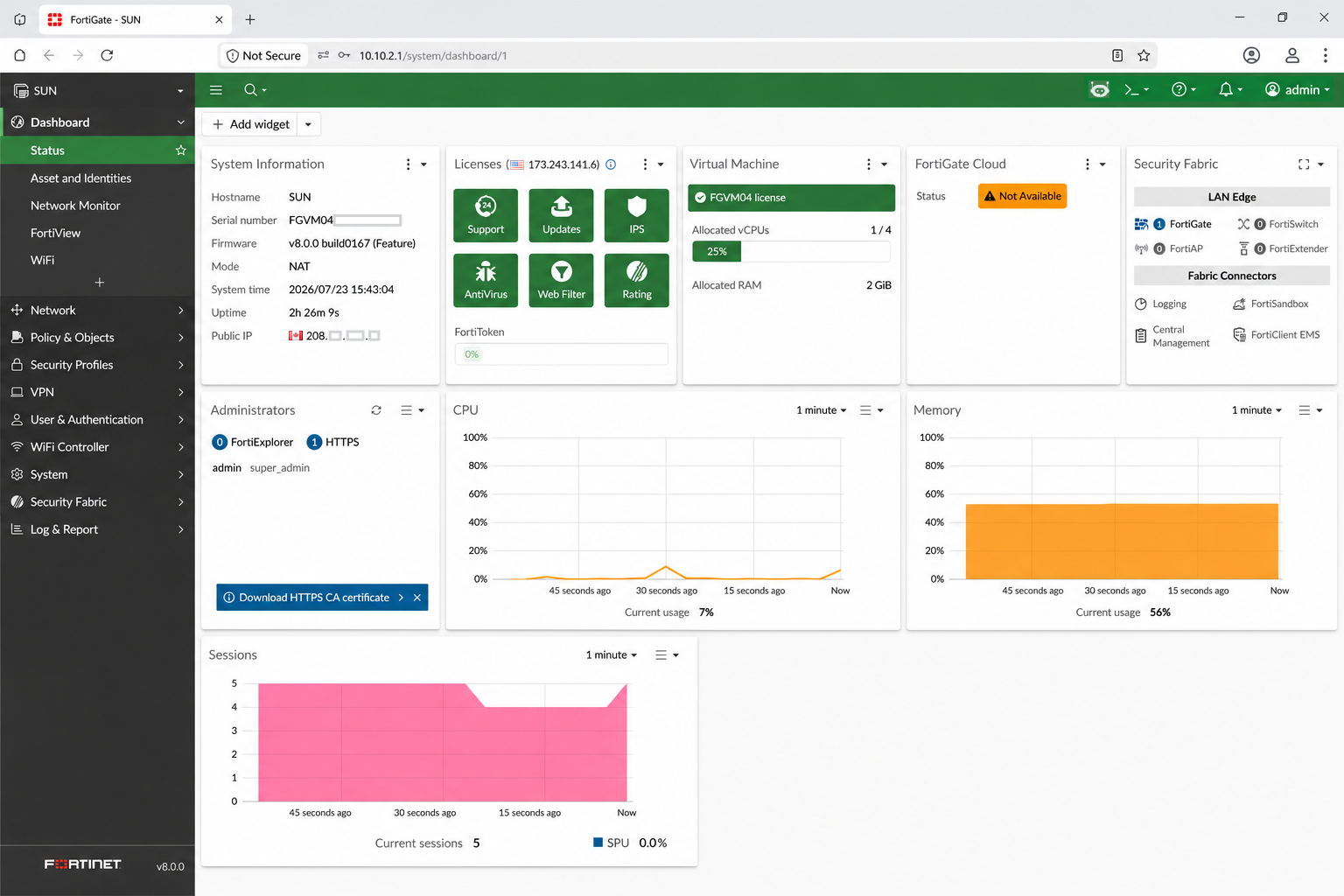This screenshot has height=896, width=1344.
Task: Expand the Security Profiles menu
Action: 97,365
